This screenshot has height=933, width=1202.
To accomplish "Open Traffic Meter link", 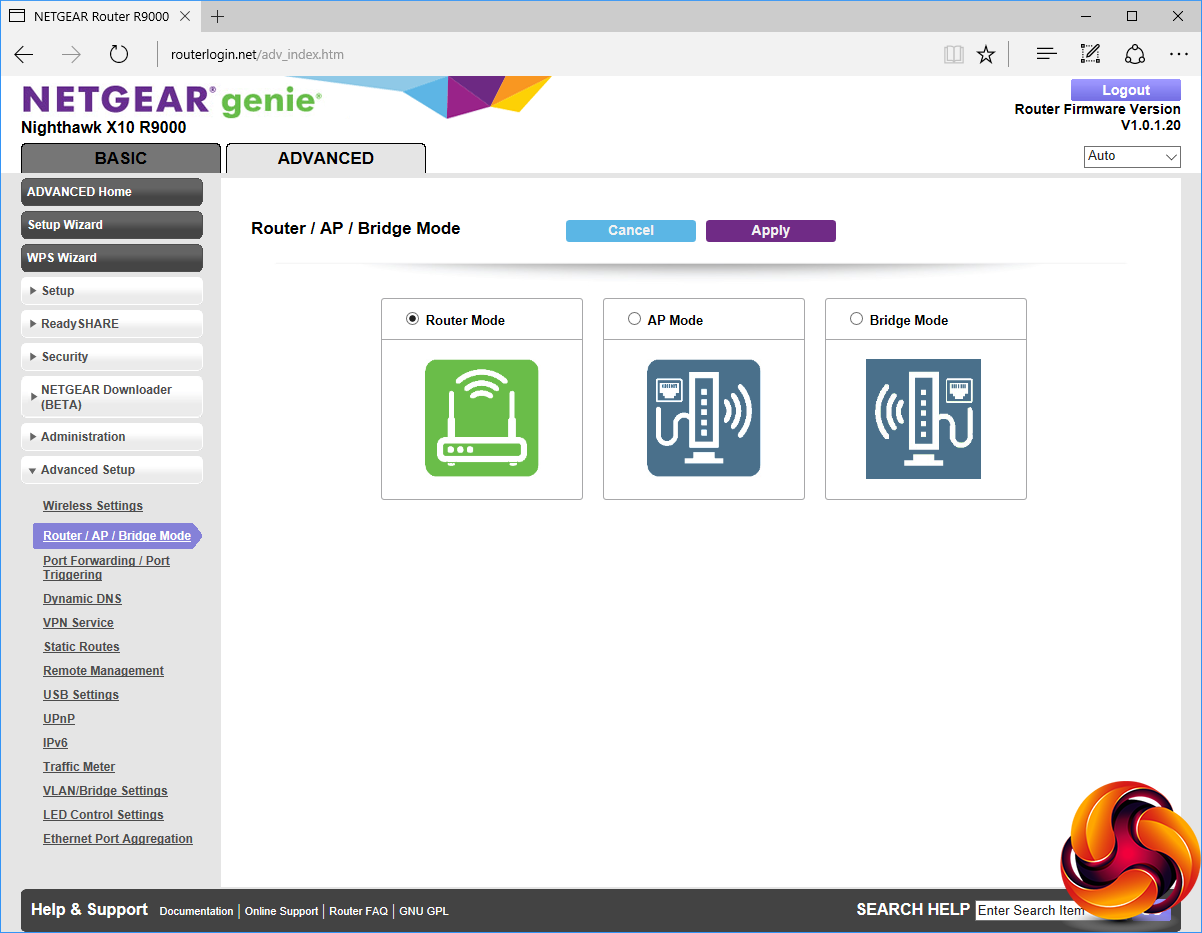I will (x=79, y=767).
